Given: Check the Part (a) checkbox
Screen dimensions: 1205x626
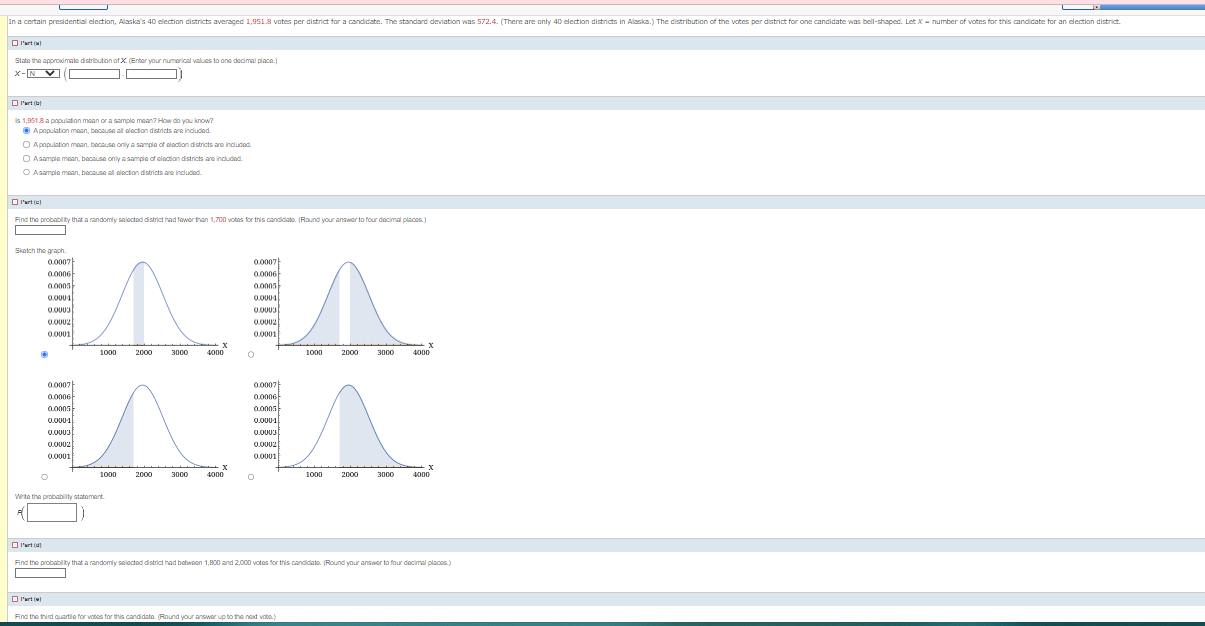Looking at the screenshot, I should pyautogui.click(x=14, y=42).
